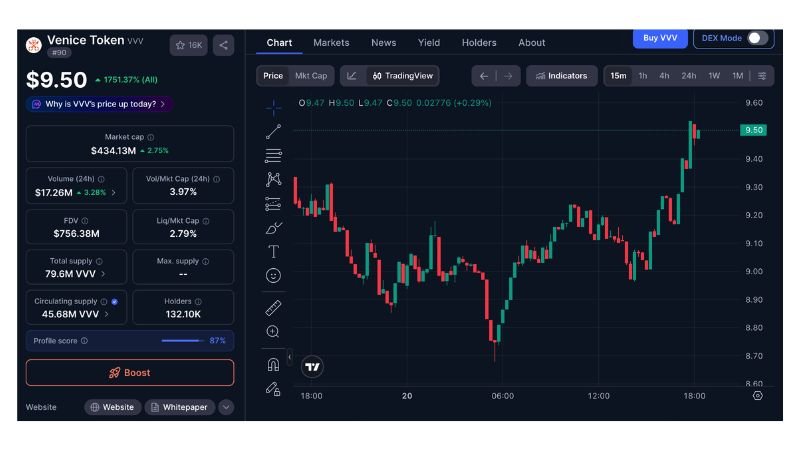
Task: Set chart interval to 15m
Action: (618, 76)
